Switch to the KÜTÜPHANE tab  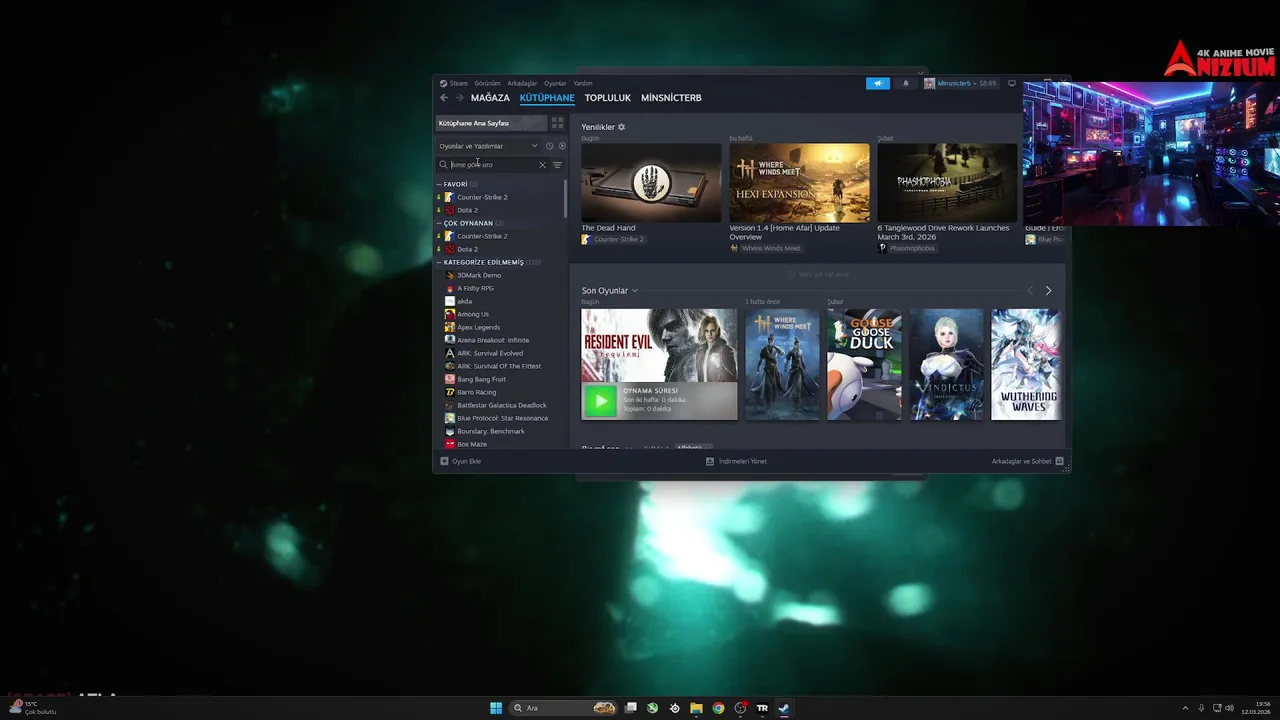pyautogui.click(x=547, y=98)
